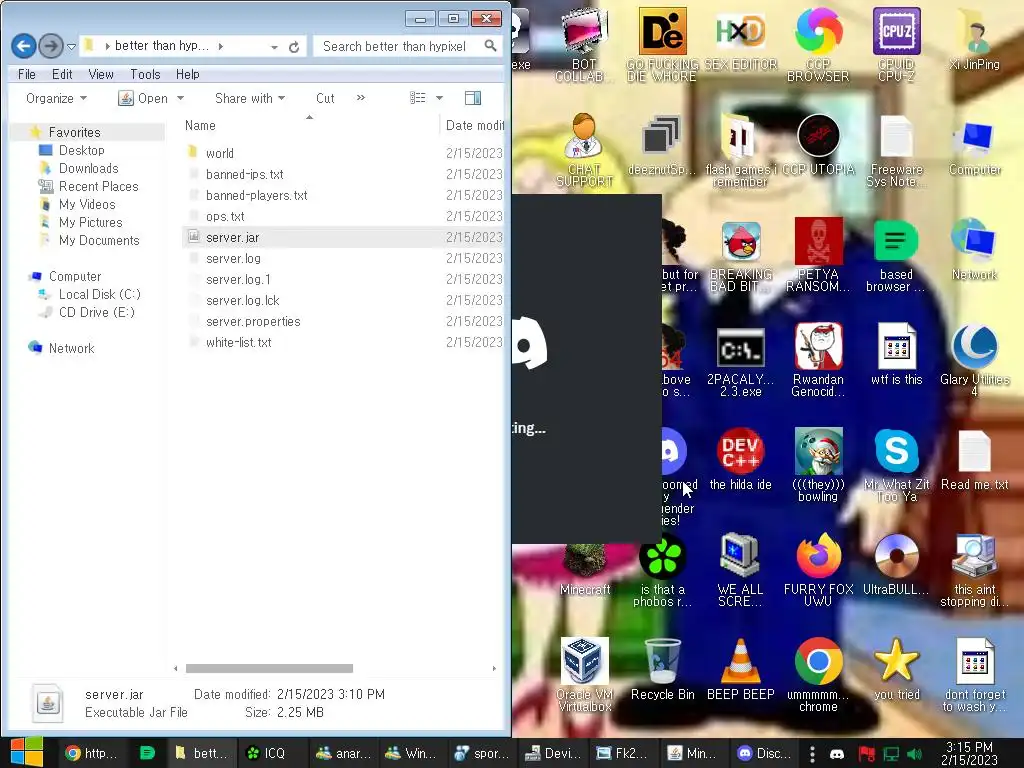
Task: Click the Back navigation arrow in Explorer
Action: tap(24, 46)
